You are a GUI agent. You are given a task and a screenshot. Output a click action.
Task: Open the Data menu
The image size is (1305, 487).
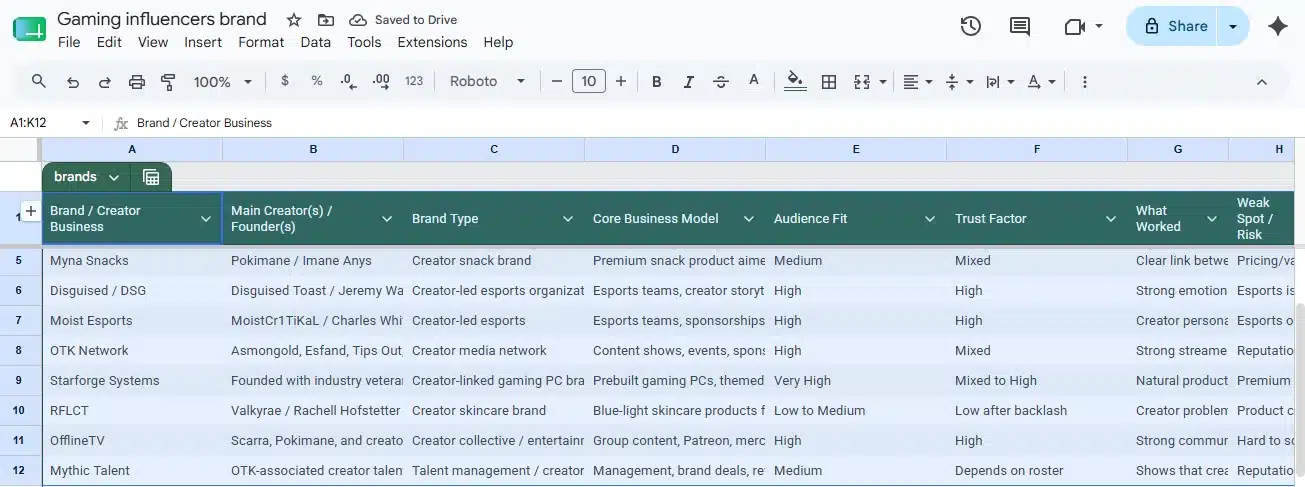tap(316, 42)
